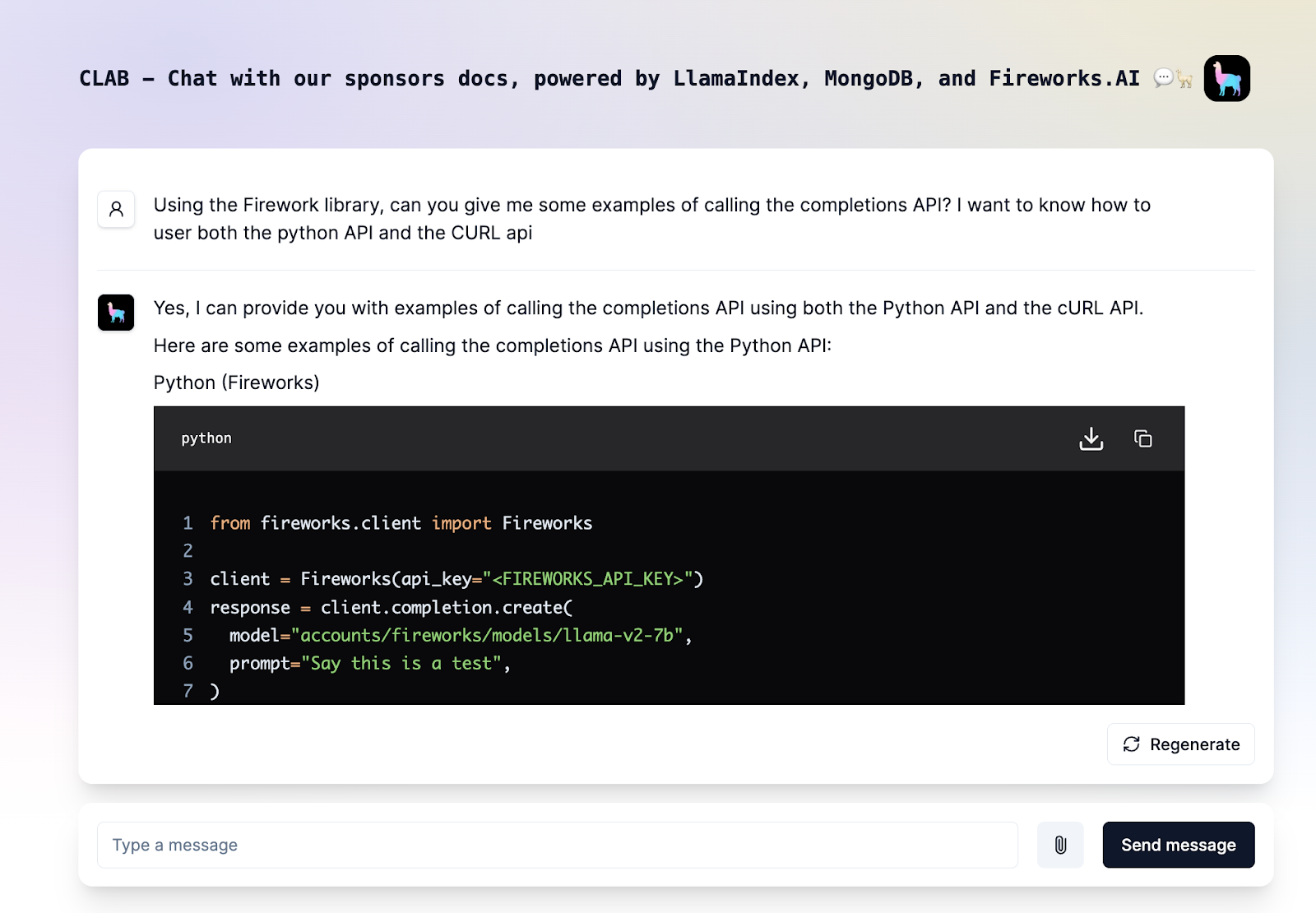Viewport: 1316px width, 913px height.
Task: Click the user question about completions API
Action: click(652, 219)
